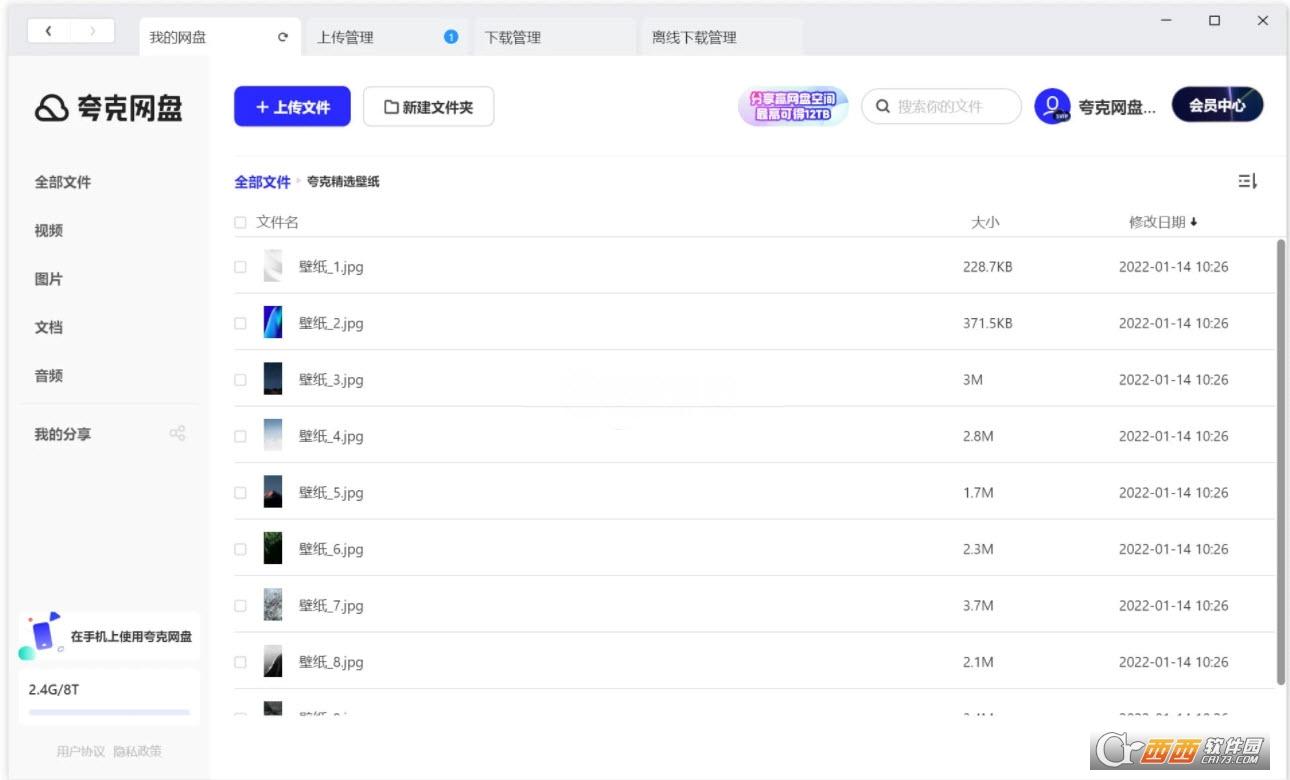1290x780 pixels.
Task: Open the 隐私政策 link
Action: (x=137, y=751)
